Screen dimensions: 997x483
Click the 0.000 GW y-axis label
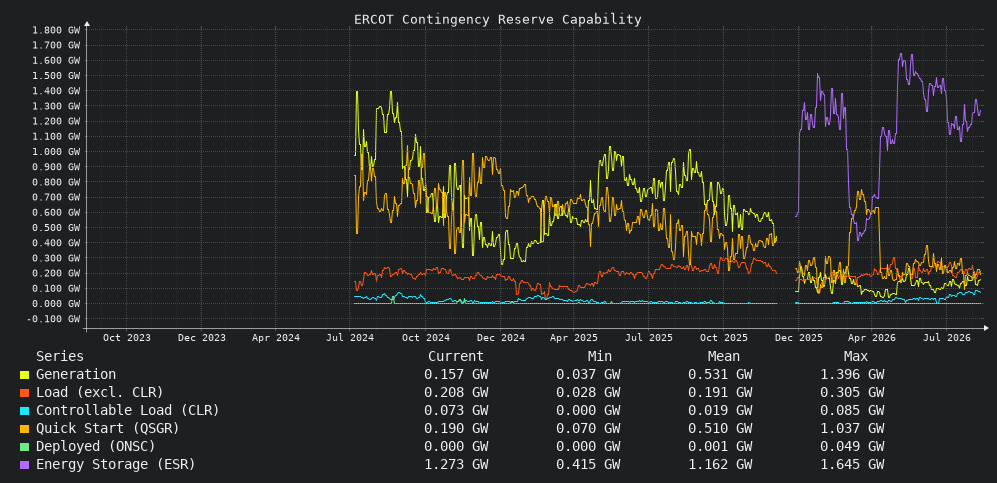click(56, 304)
